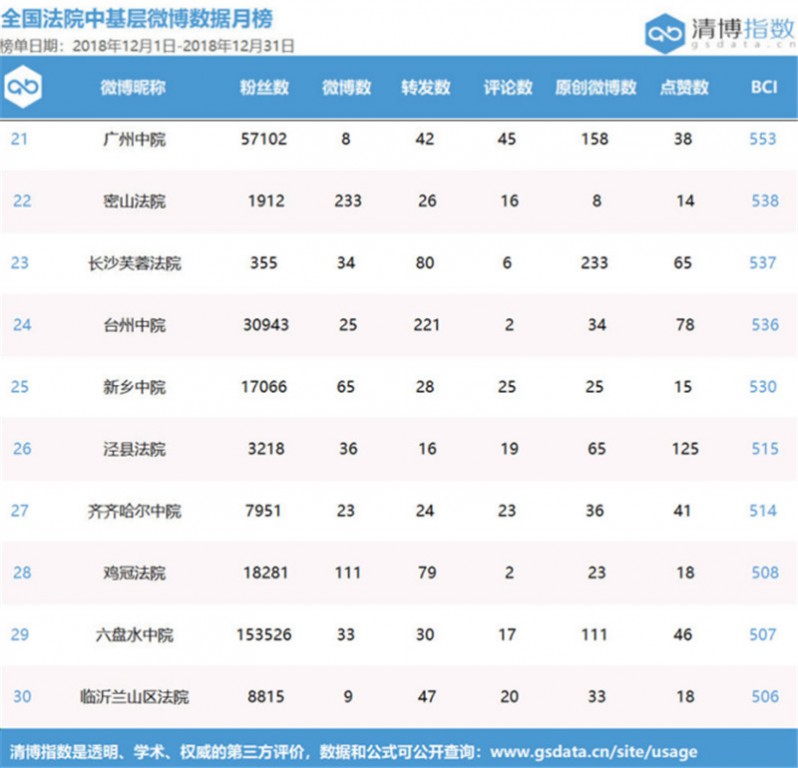
Task: Select the 泾县法院 account name
Action: pos(134,449)
